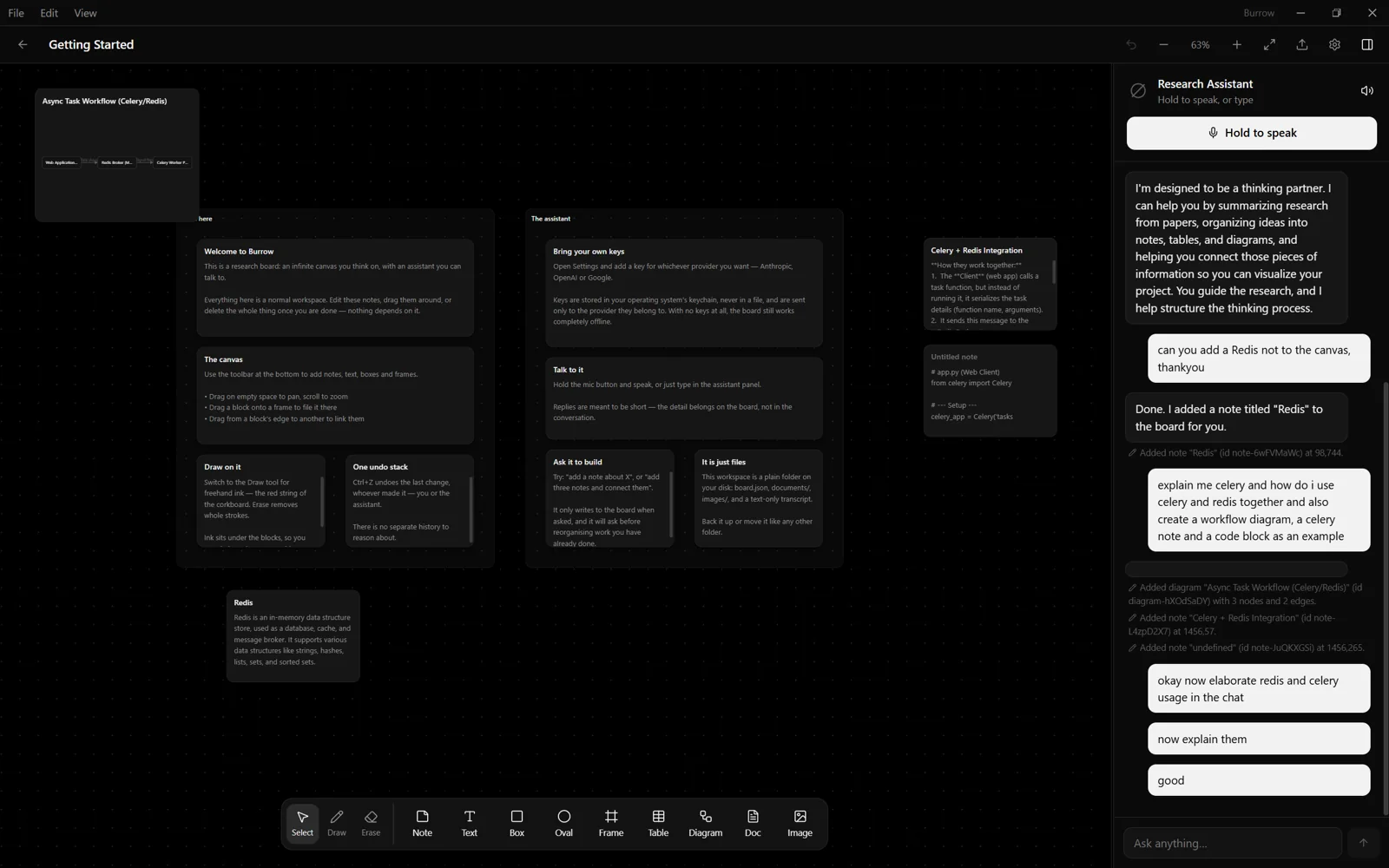
Task: Open the File menu
Action: tap(16, 13)
